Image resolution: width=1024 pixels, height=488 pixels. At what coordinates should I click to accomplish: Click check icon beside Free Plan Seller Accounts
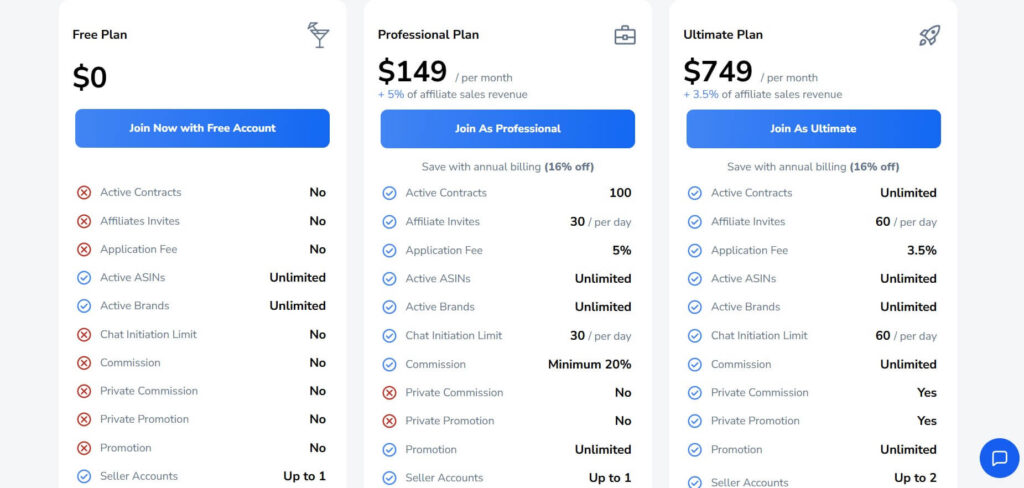point(84,476)
